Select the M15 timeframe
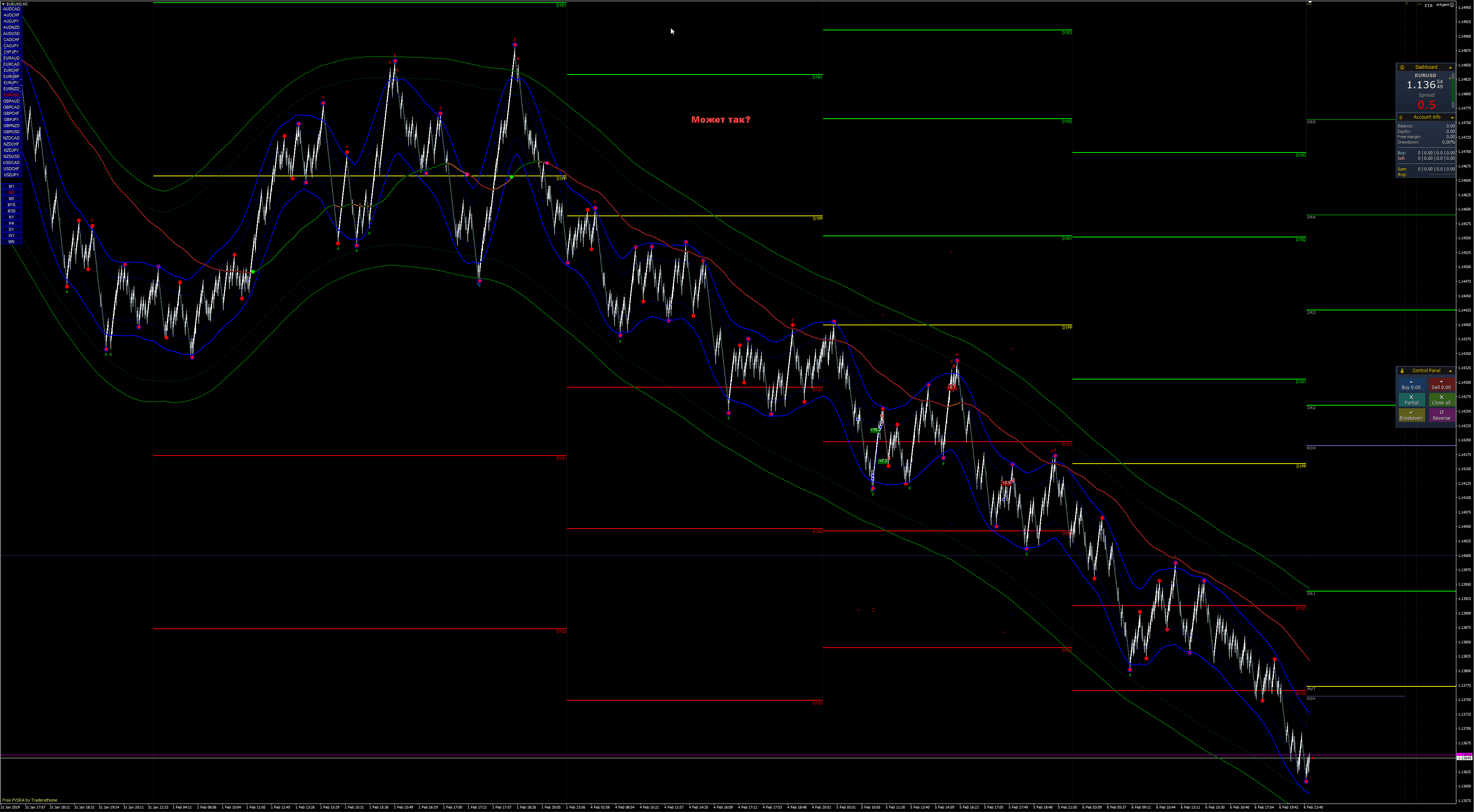The height and width of the screenshot is (812, 1474). click(12, 205)
